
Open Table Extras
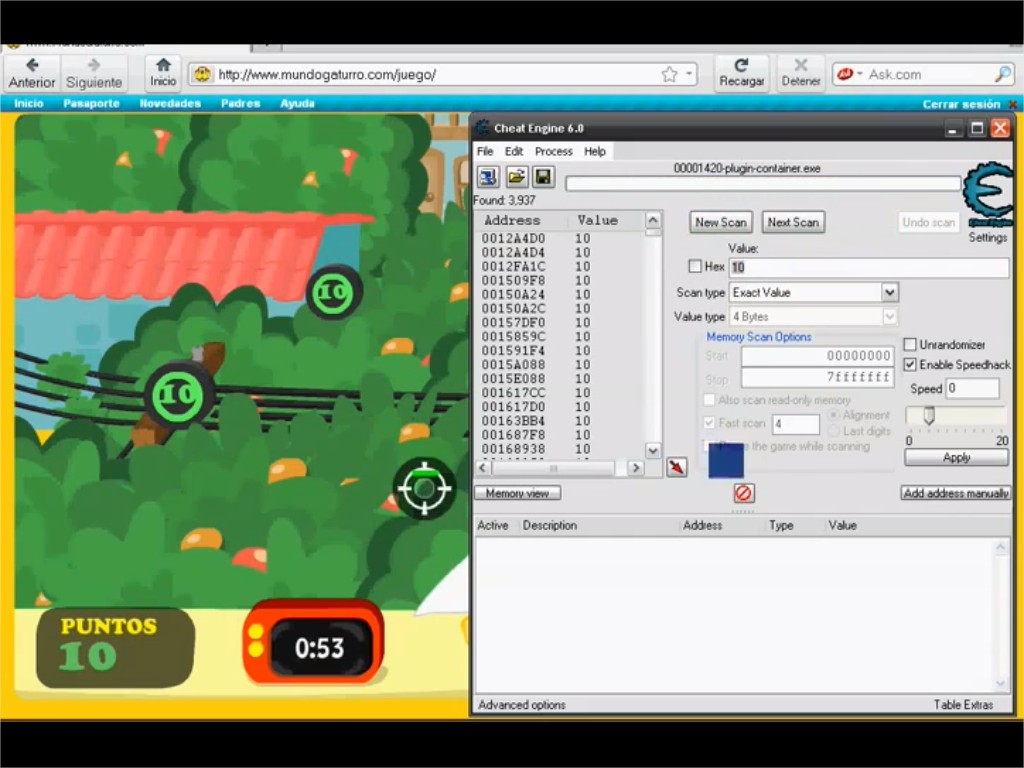[963, 705]
